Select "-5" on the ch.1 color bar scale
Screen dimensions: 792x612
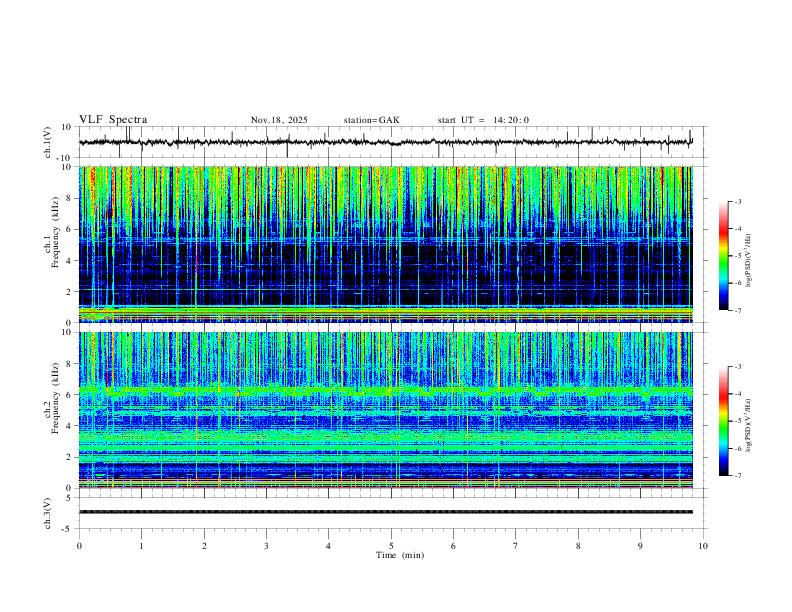coord(737,256)
